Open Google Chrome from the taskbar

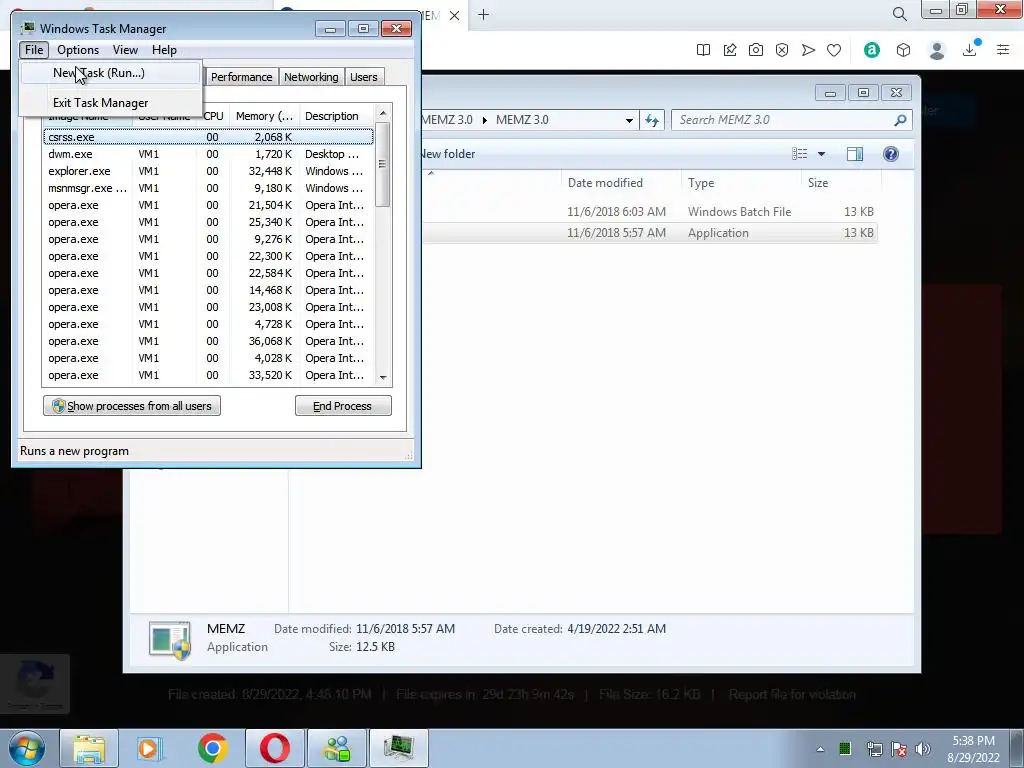click(213, 748)
